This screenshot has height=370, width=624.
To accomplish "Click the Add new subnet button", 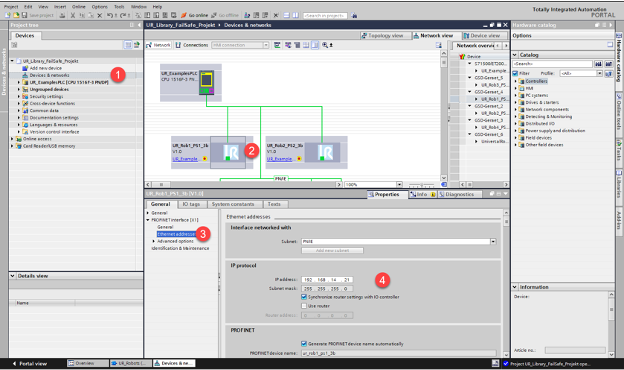I will pos(332,251).
